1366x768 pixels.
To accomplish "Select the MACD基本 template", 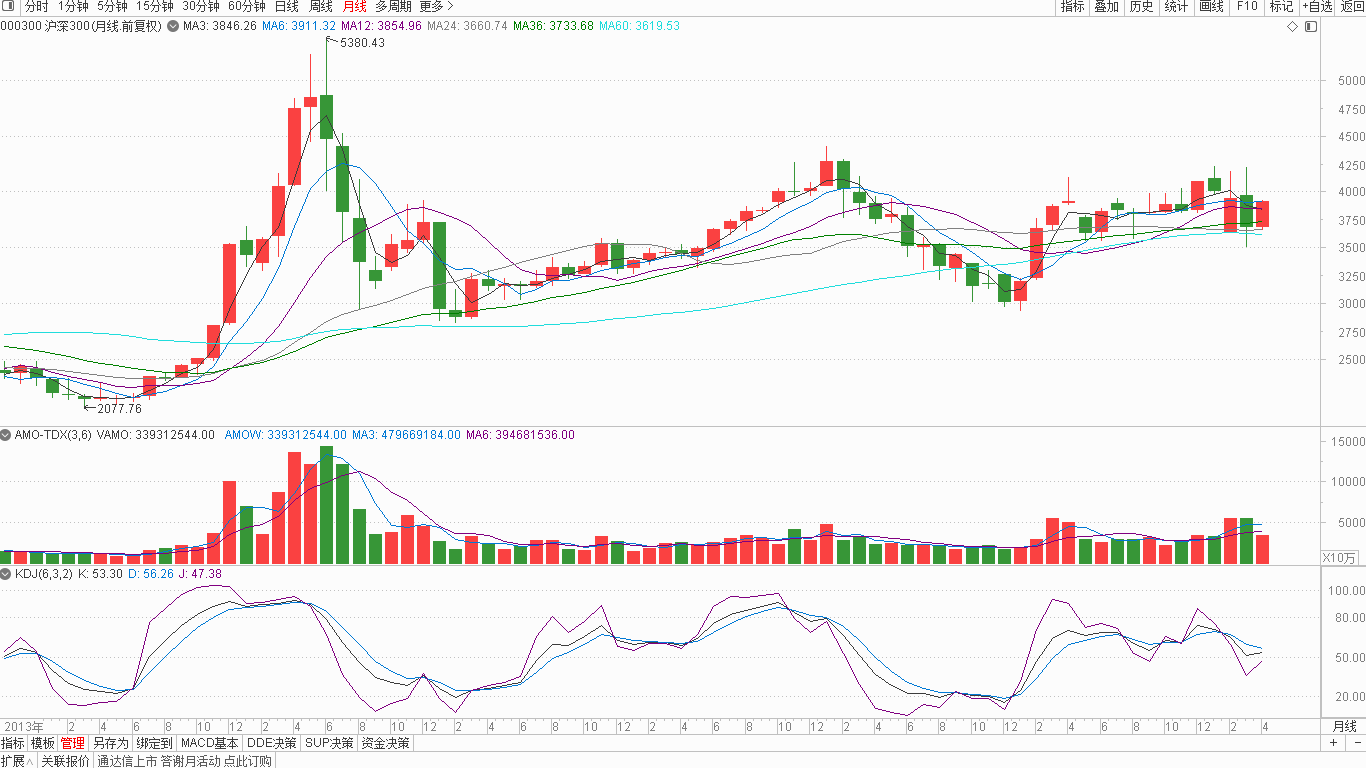I will pyautogui.click(x=210, y=743).
